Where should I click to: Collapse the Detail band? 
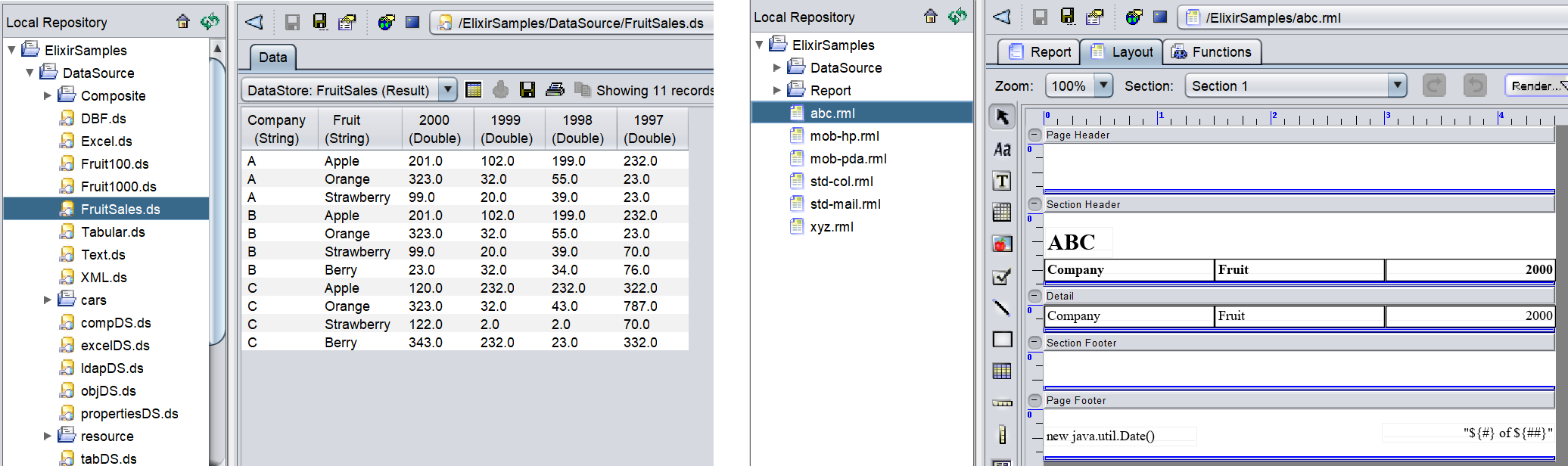click(1034, 296)
